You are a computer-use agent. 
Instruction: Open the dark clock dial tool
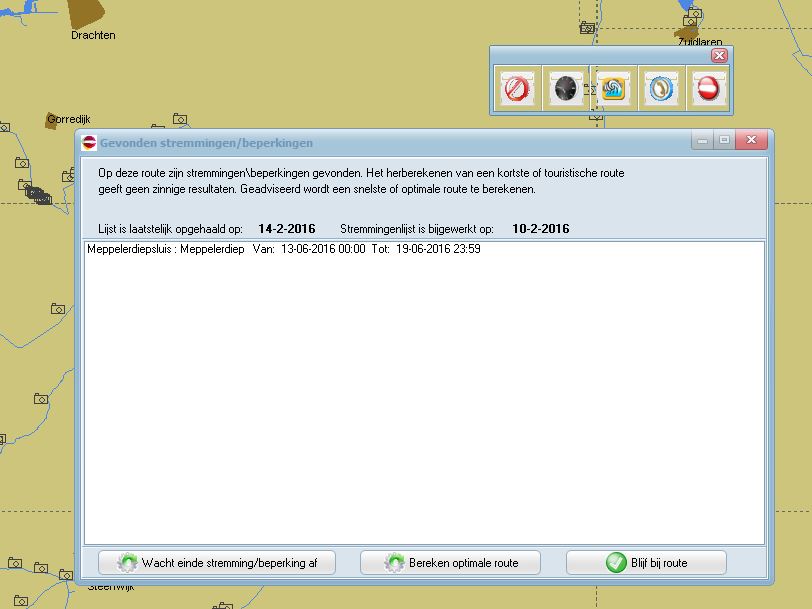tap(565, 89)
